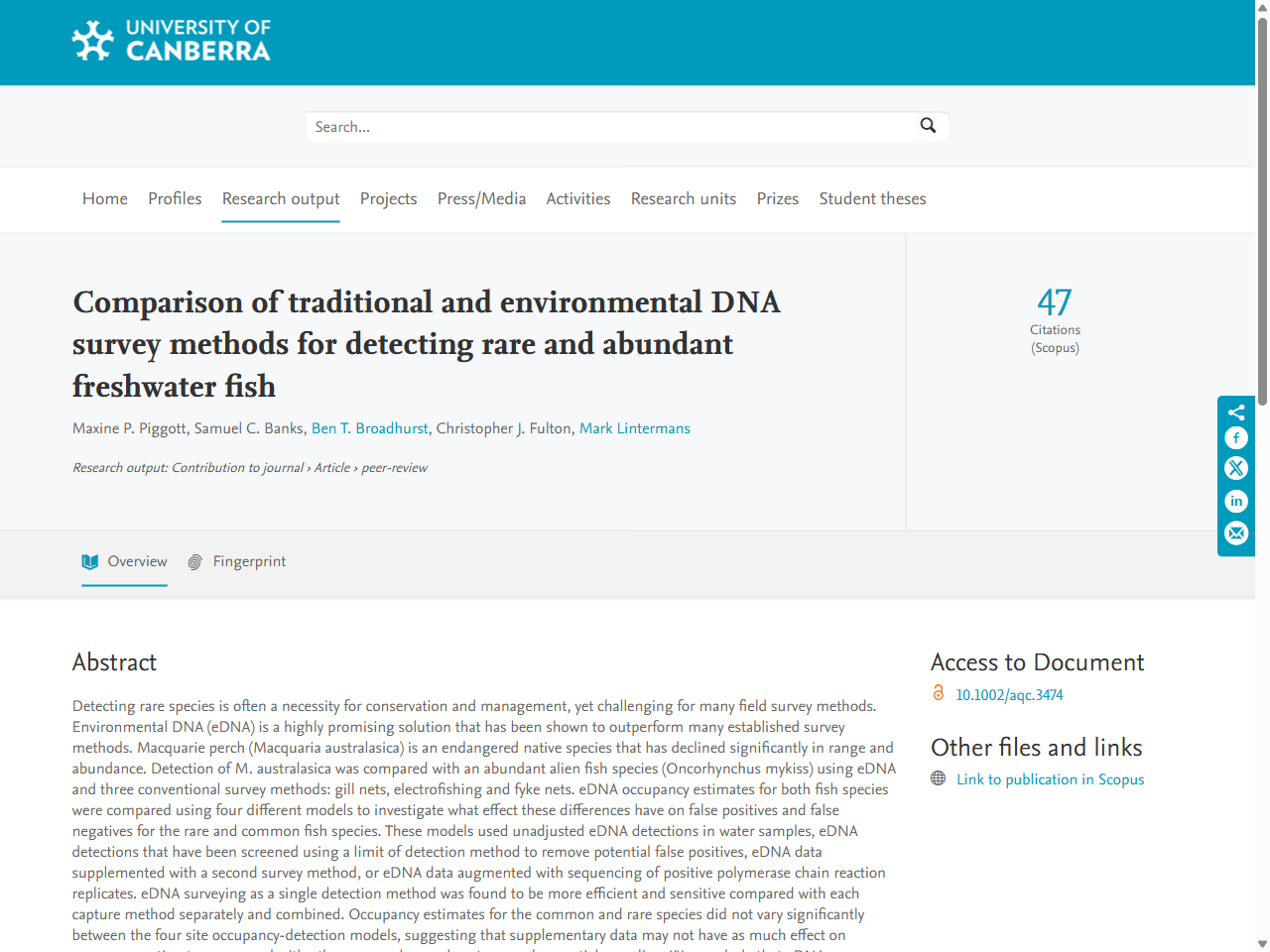The image size is (1270, 952).
Task: Share this page on LinkedIn
Action: 1236,502
